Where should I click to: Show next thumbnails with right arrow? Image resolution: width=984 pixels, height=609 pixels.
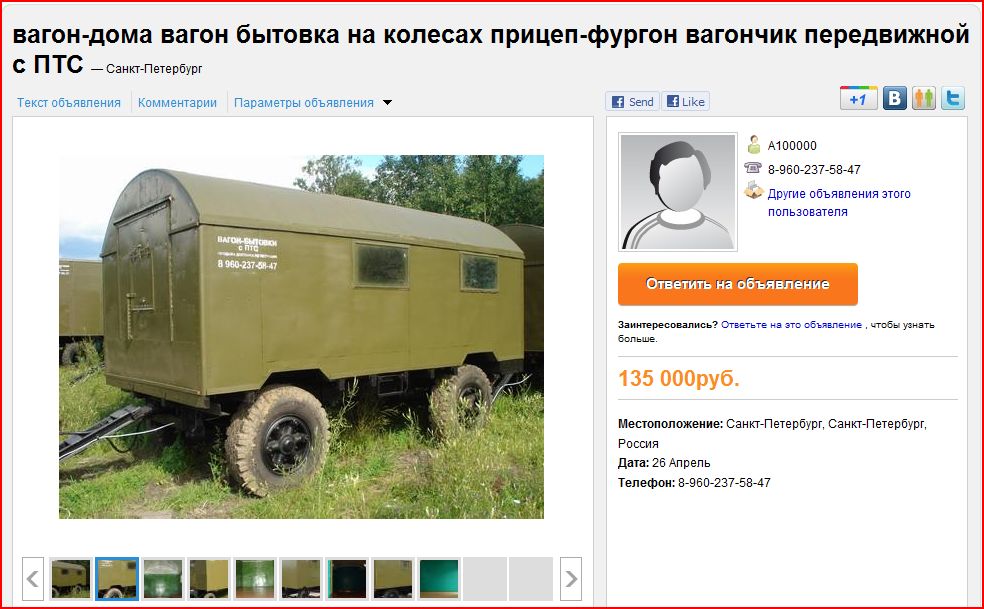click(570, 578)
